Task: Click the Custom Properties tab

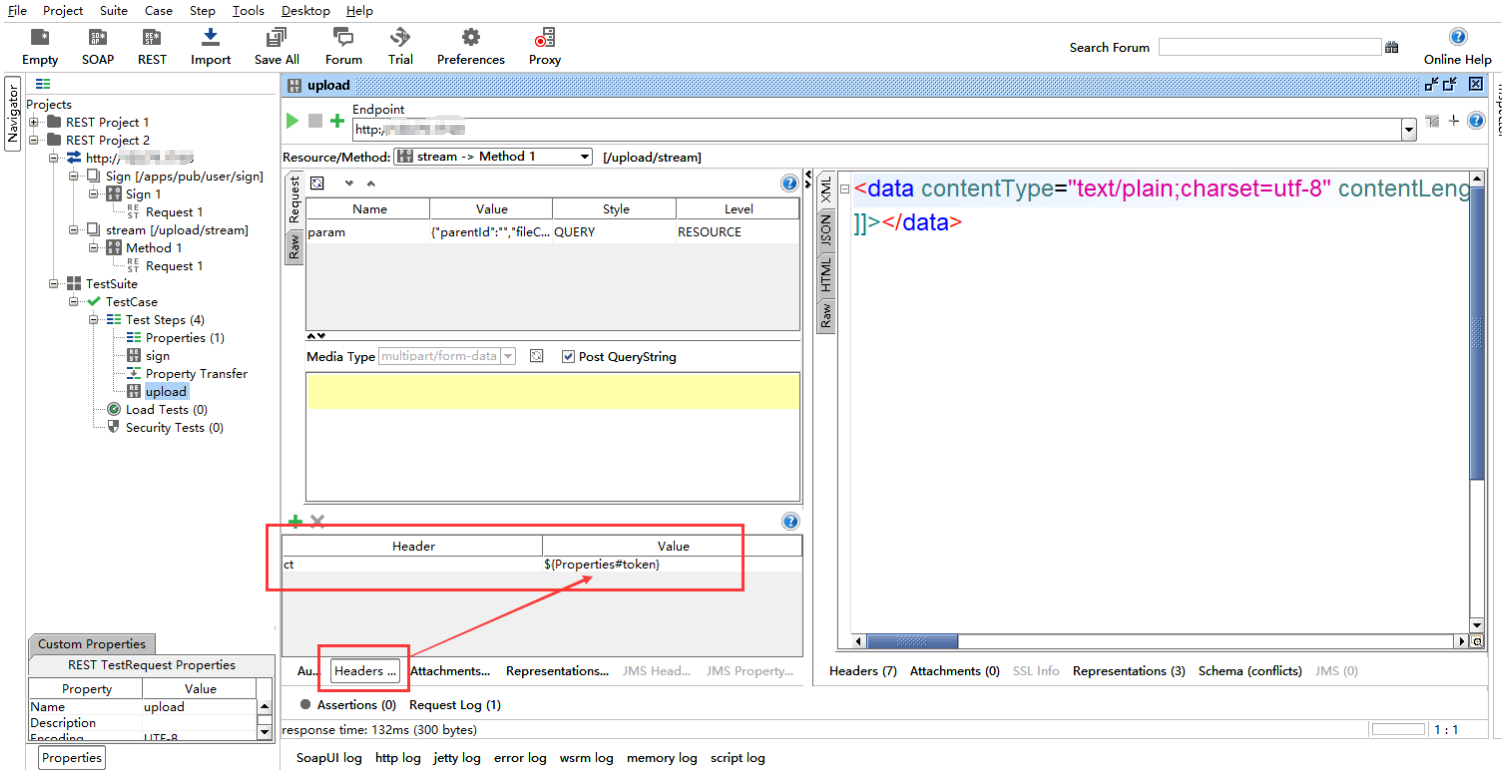Action: click(x=91, y=644)
